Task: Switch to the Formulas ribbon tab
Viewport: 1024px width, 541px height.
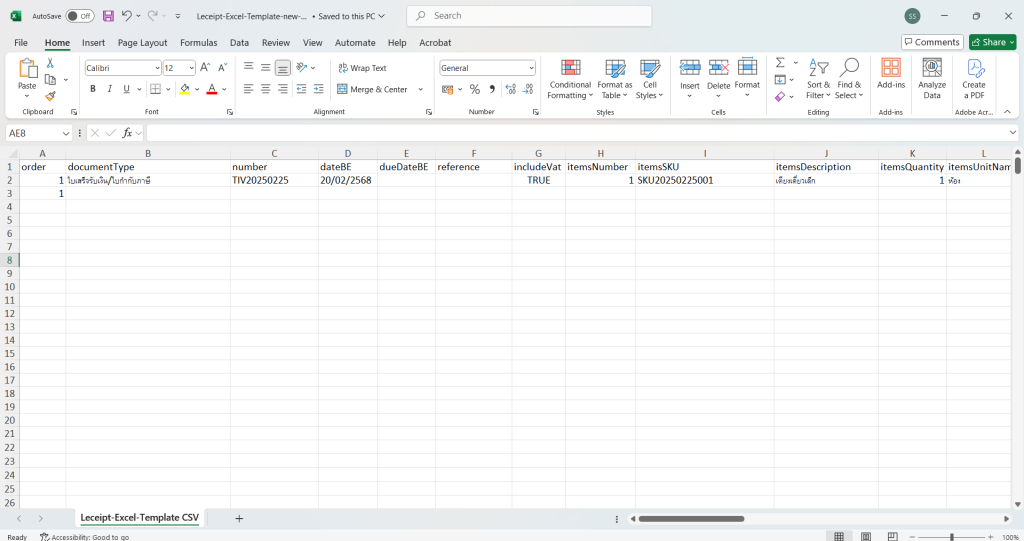Action: (199, 42)
